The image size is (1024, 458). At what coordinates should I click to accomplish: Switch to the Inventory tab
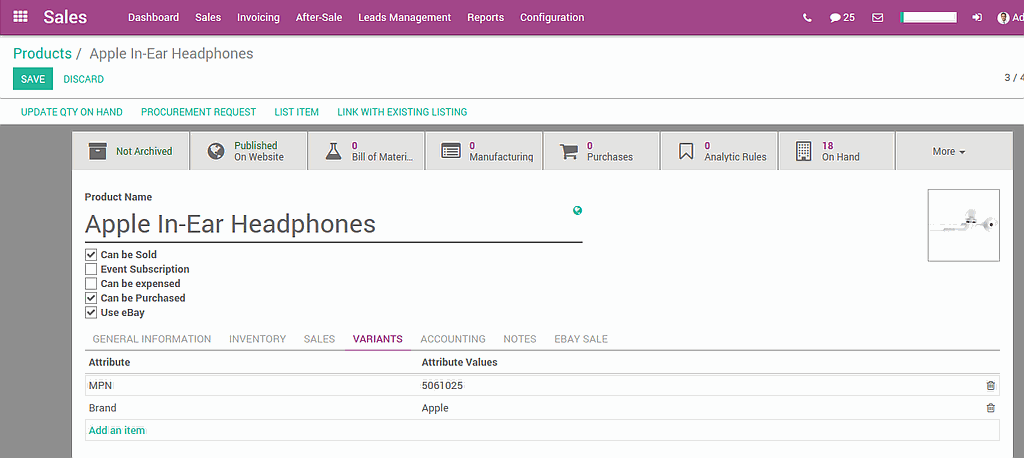257,339
